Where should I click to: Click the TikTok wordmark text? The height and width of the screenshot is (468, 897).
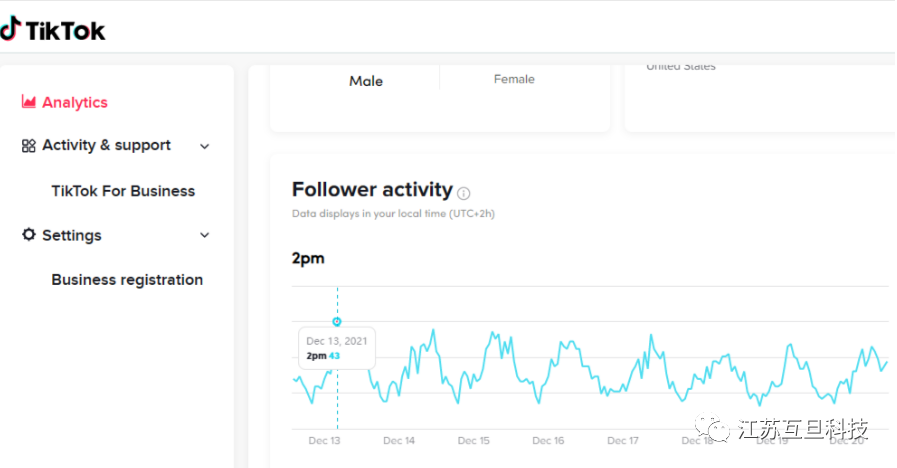pyautogui.click(x=65, y=30)
